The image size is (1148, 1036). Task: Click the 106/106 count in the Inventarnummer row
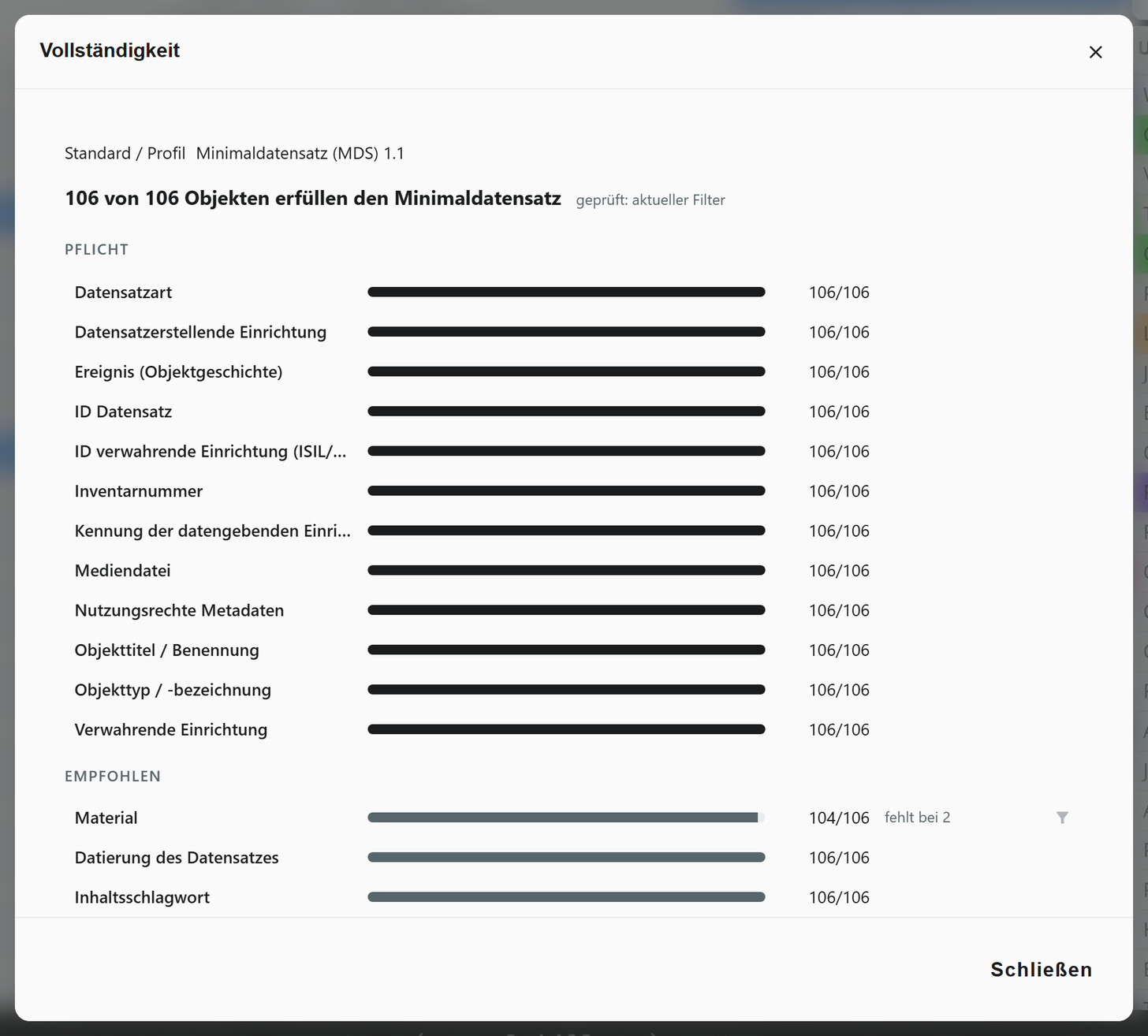[839, 491]
